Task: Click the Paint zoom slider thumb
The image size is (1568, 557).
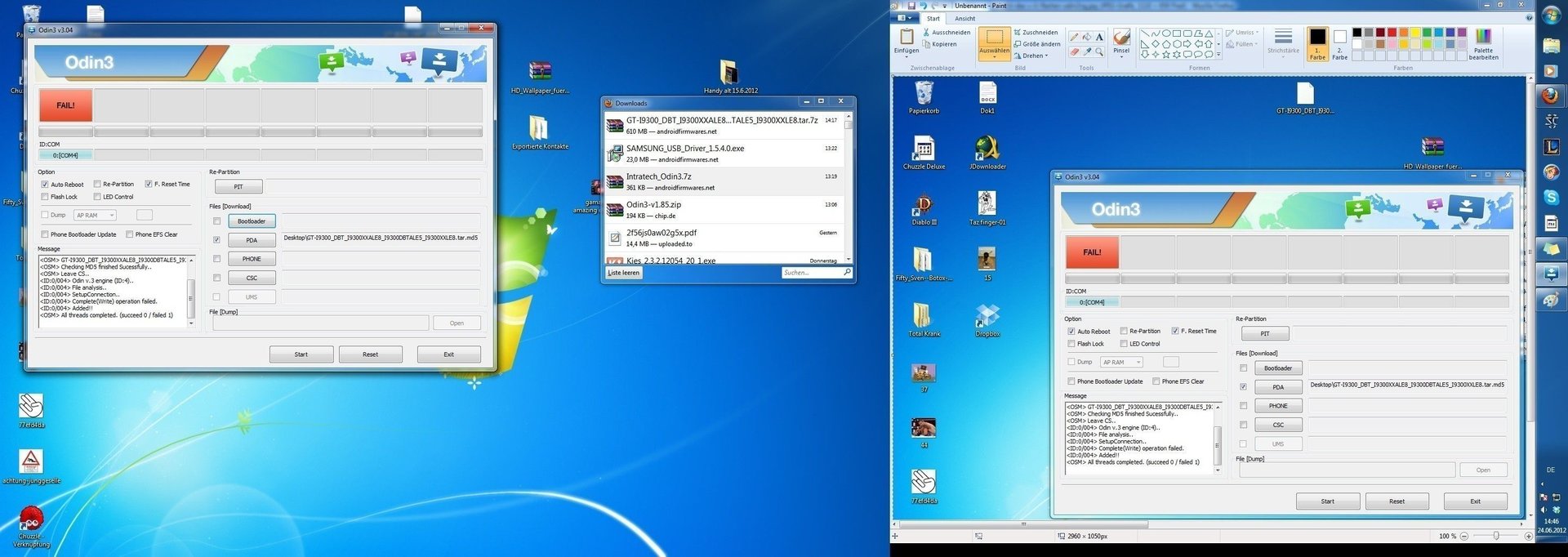Action: pyautogui.click(x=1495, y=536)
